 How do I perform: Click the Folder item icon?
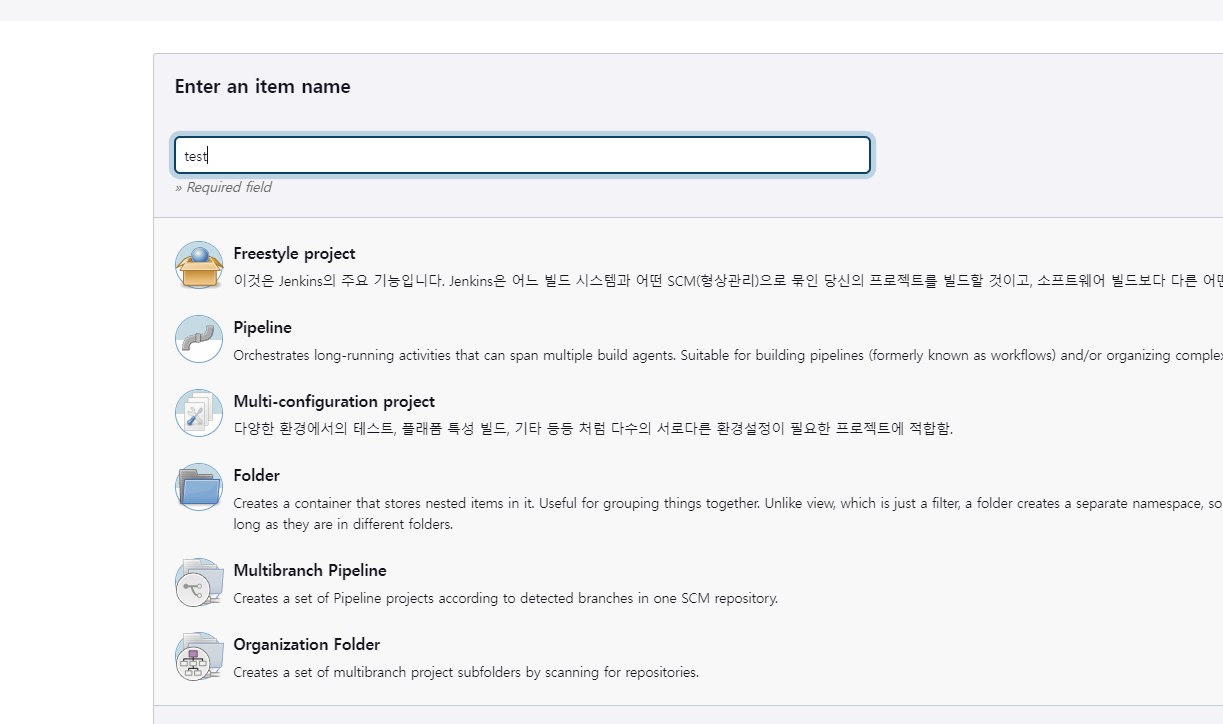click(199, 487)
